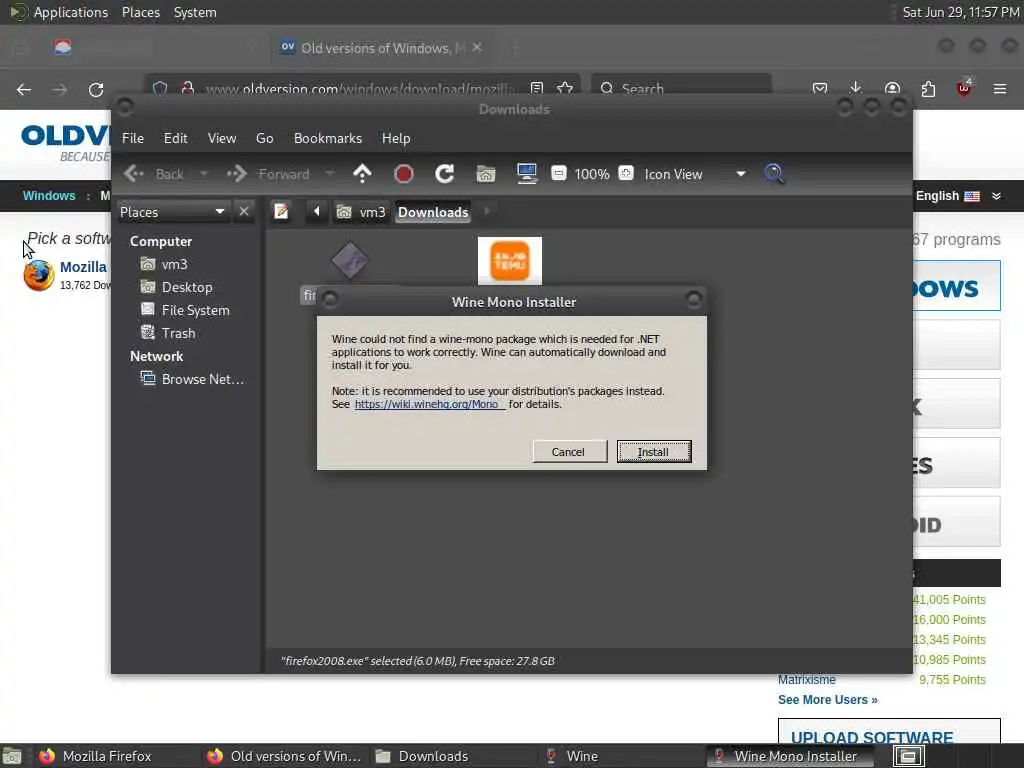
Task: Click the red Stop loading icon
Action: 404,174
